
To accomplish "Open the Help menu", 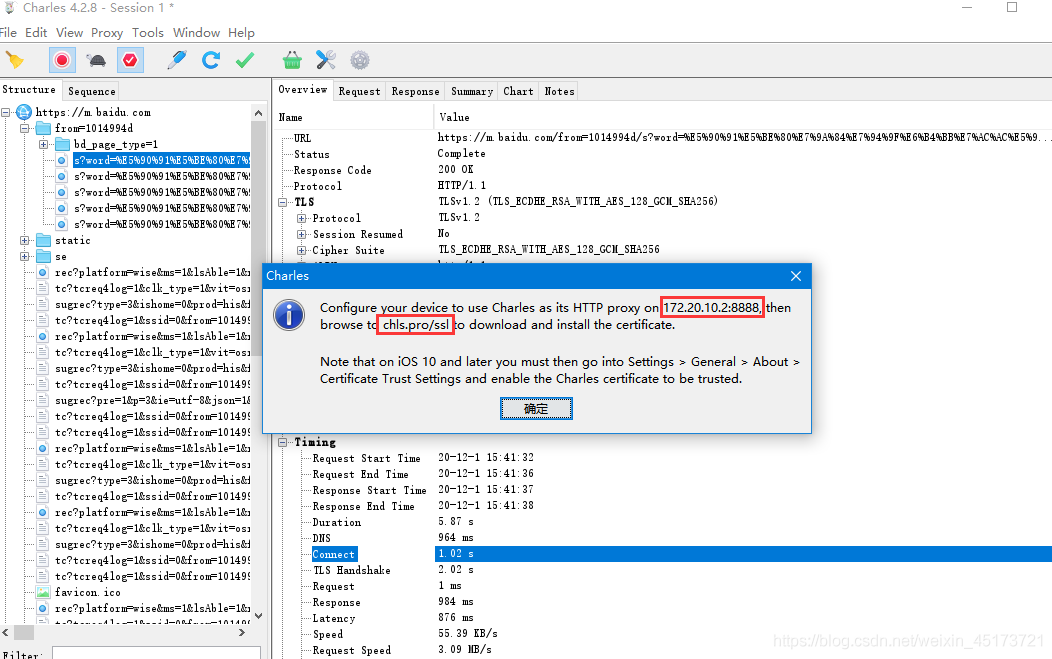I will (241, 32).
